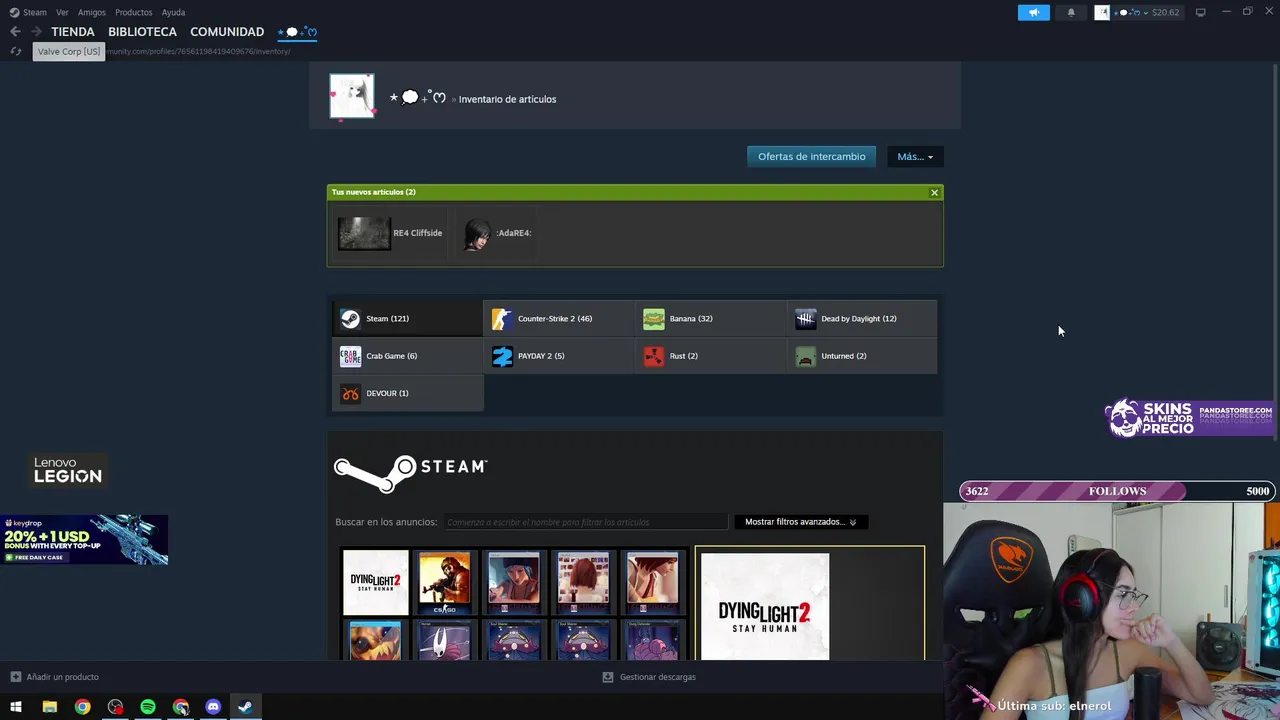Click the keydrop 20% bonus banner
This screenshot has width=1280, height=720.
point(84,540)
